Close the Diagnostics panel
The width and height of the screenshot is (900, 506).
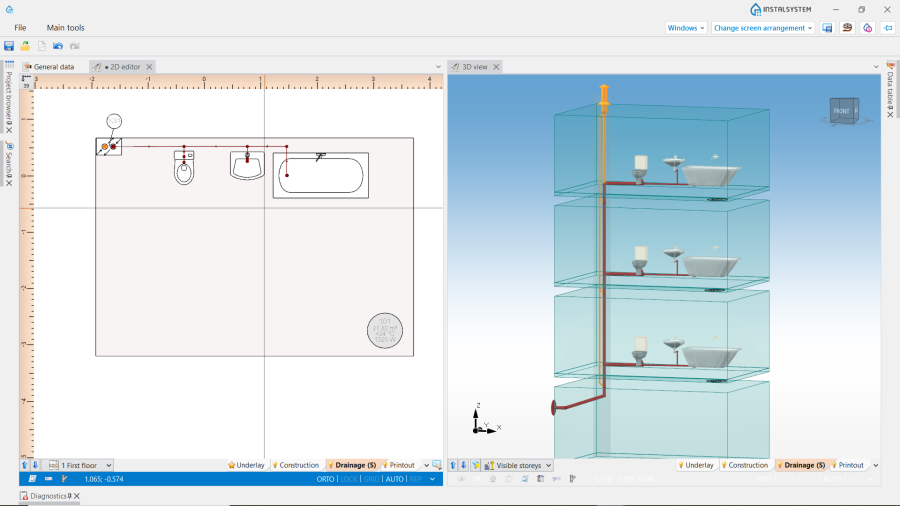pos(76,496)
